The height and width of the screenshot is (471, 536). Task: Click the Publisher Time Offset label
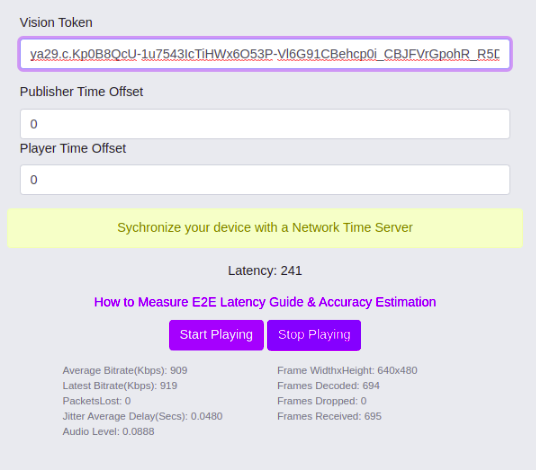(x=81, y=92)
